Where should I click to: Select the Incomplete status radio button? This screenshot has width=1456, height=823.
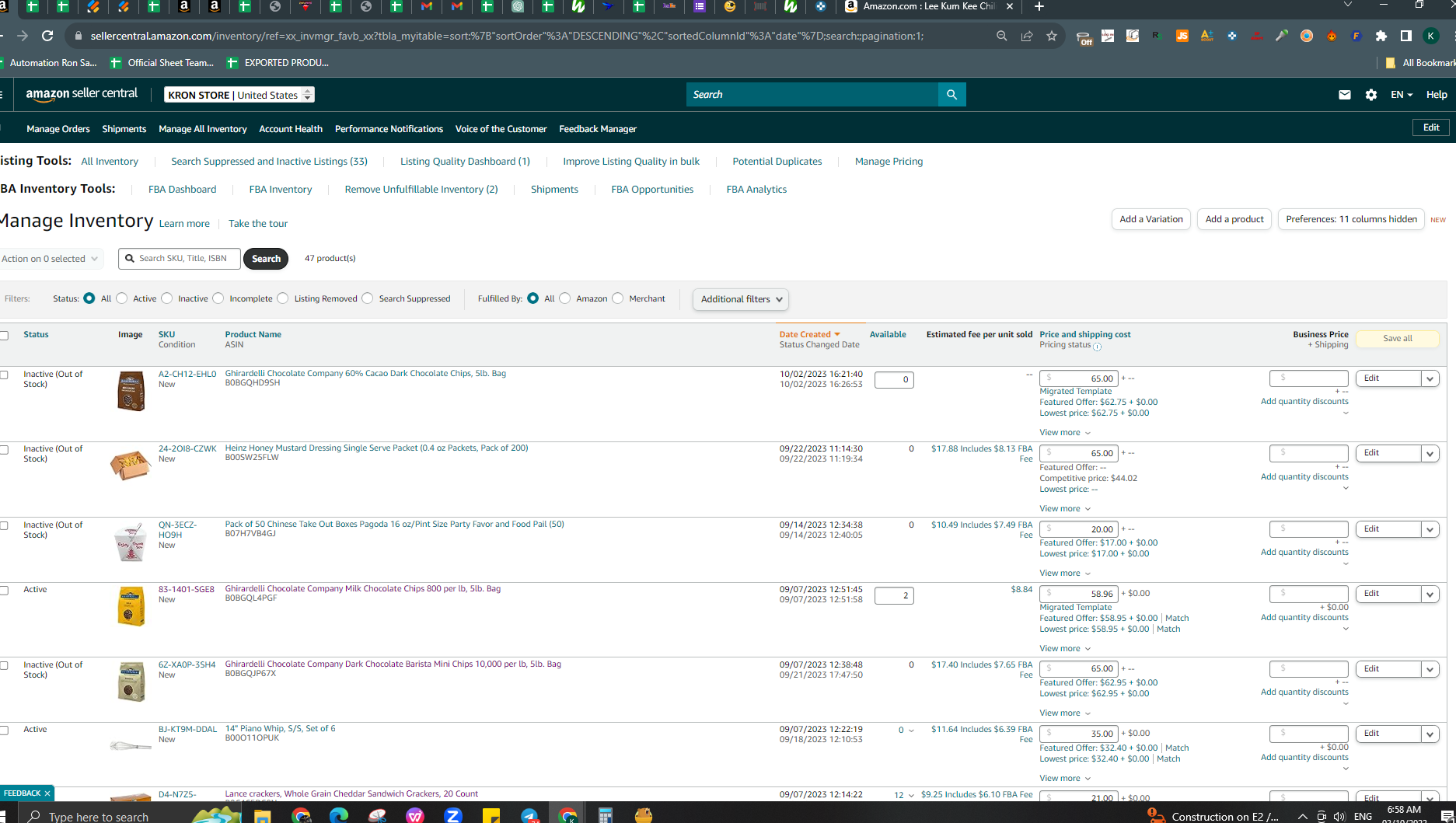[218, 298]
